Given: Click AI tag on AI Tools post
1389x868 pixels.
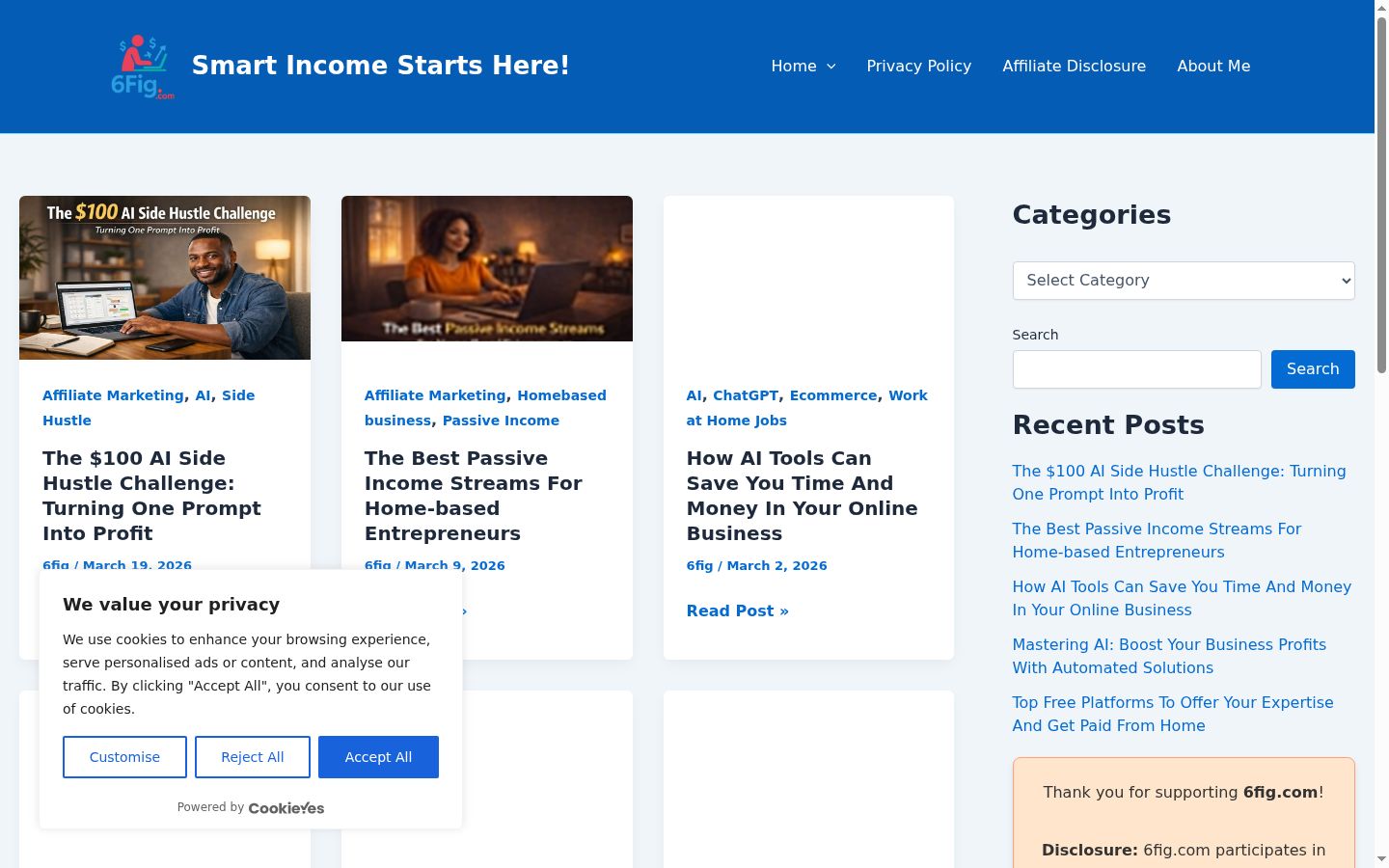Looking at the screenshot, I should (694, 395).
